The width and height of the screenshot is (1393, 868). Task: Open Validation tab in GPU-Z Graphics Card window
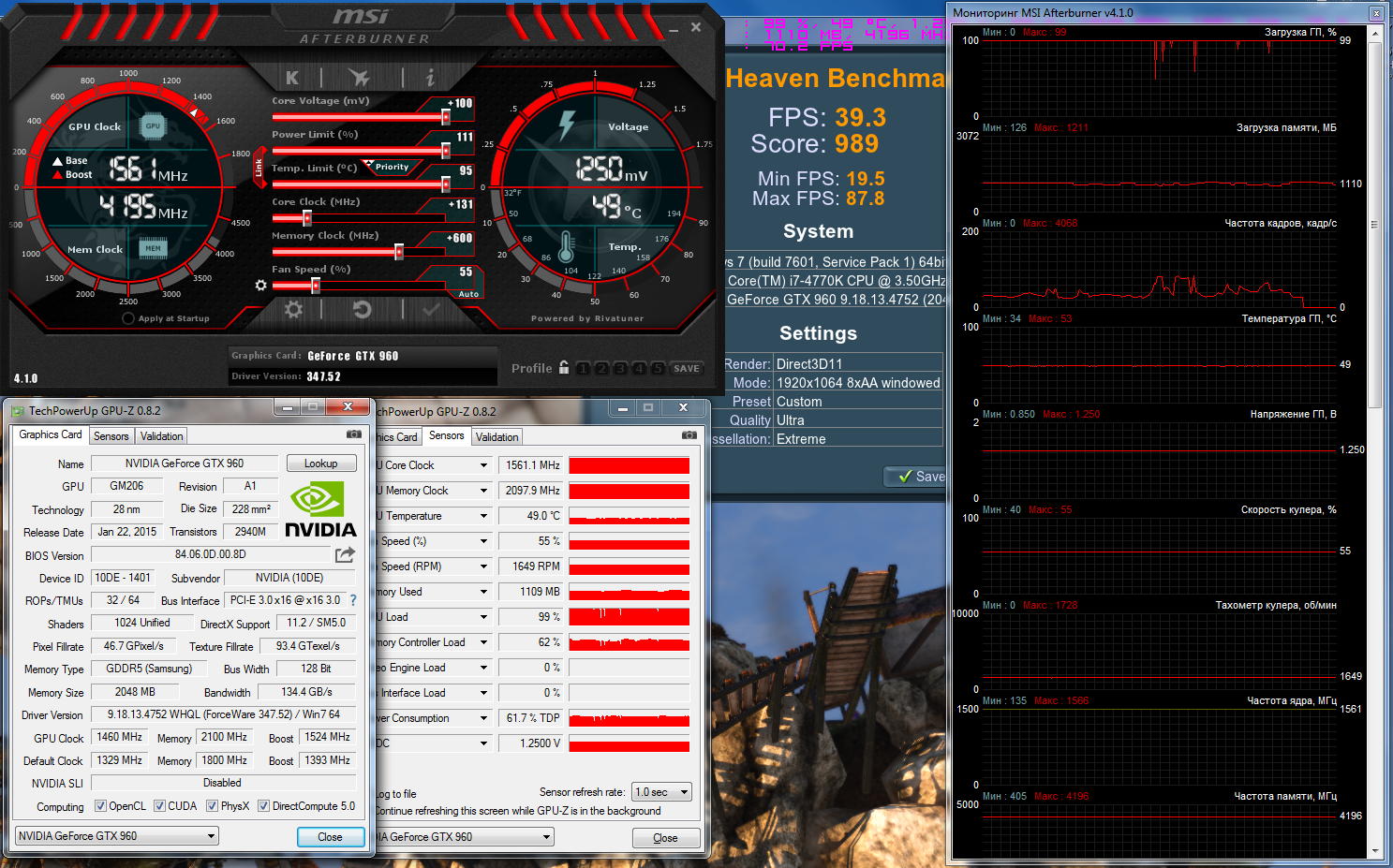coord(161,436)
